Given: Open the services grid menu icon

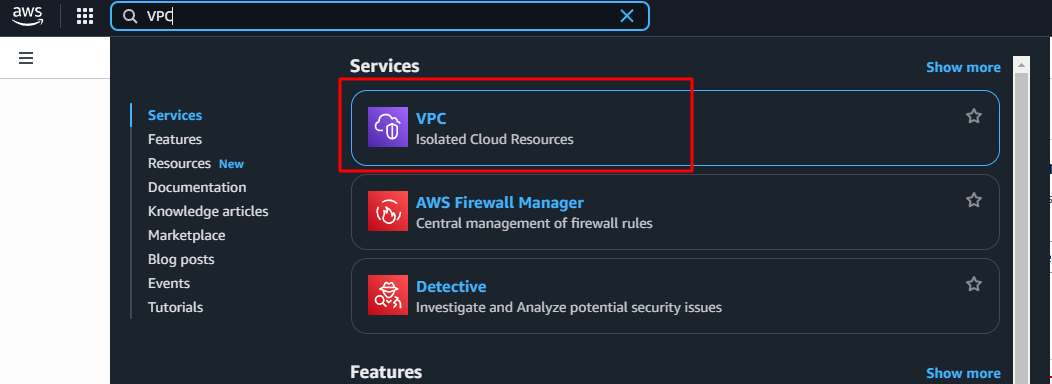Looking at the screenshot, I should 85,16.
